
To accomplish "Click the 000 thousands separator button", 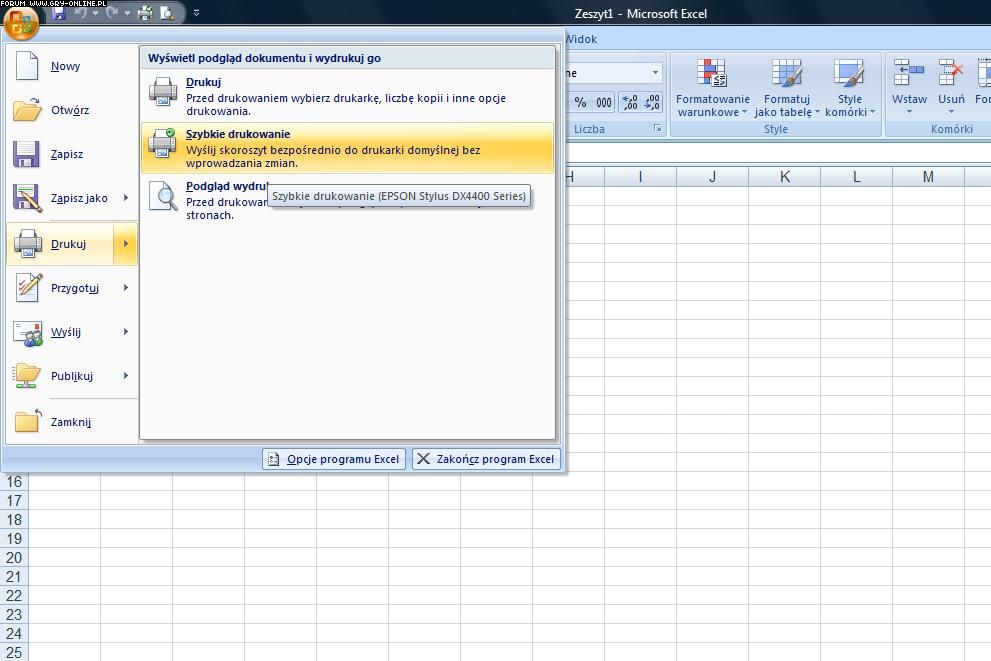I will (x=604, y=102).
